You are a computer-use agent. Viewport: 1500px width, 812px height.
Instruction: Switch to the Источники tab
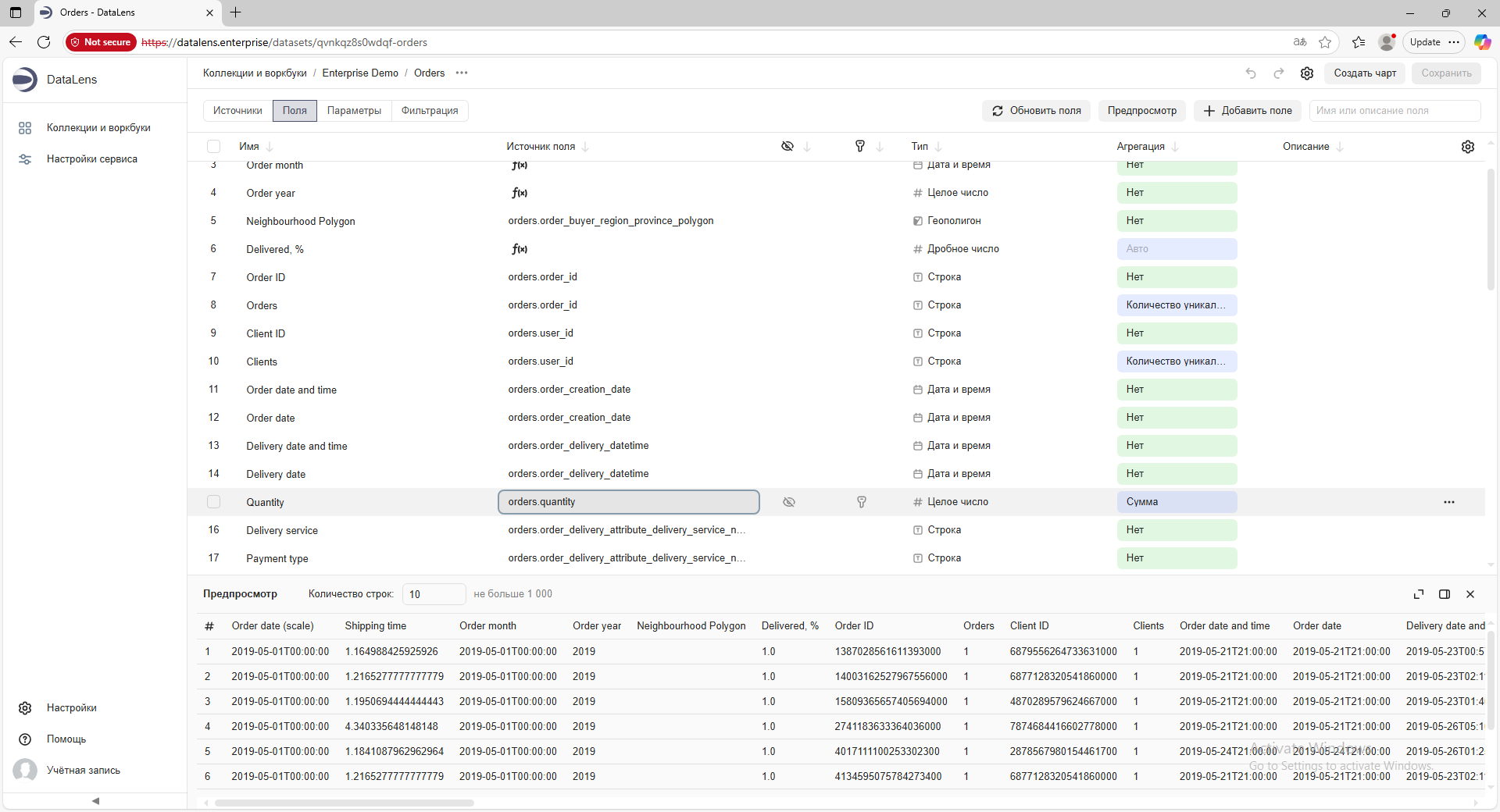237,111
